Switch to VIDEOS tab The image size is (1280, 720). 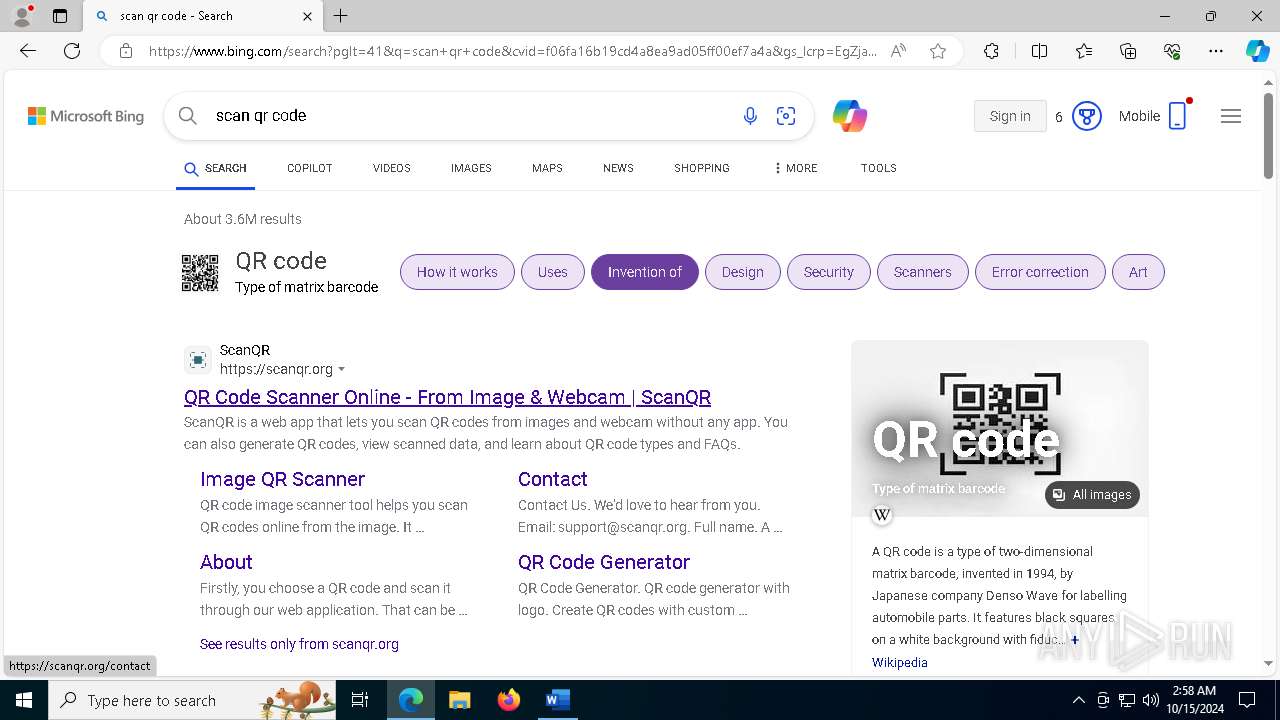[392, 168]
